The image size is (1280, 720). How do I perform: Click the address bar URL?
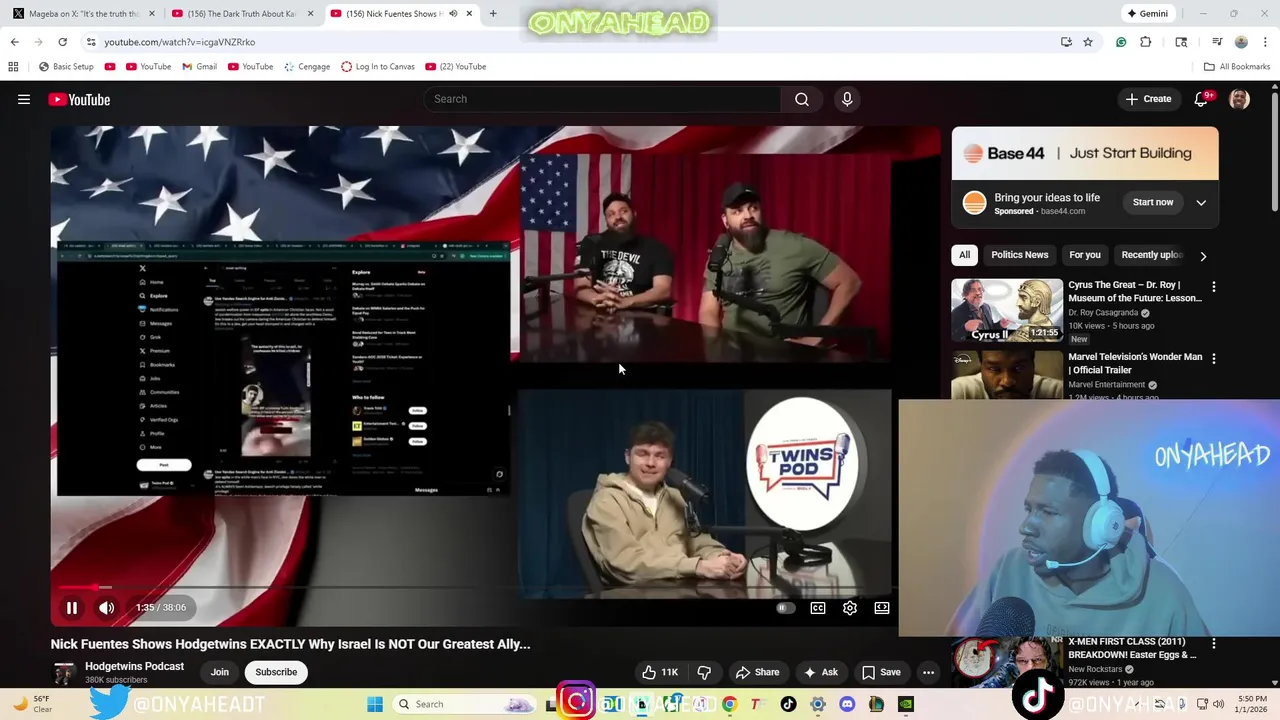(180, 42)
